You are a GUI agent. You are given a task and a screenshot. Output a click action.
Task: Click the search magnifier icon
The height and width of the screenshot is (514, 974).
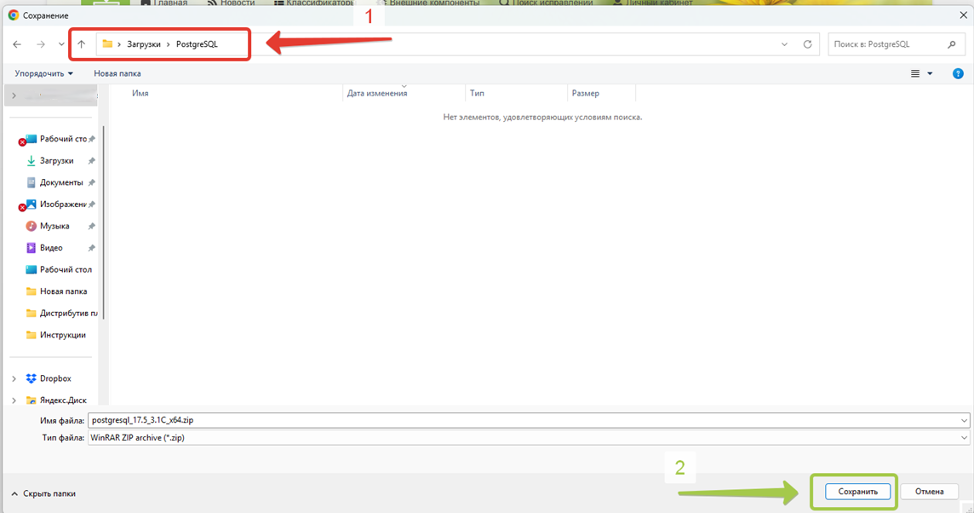pyautogui.click(x=951, y=44)
